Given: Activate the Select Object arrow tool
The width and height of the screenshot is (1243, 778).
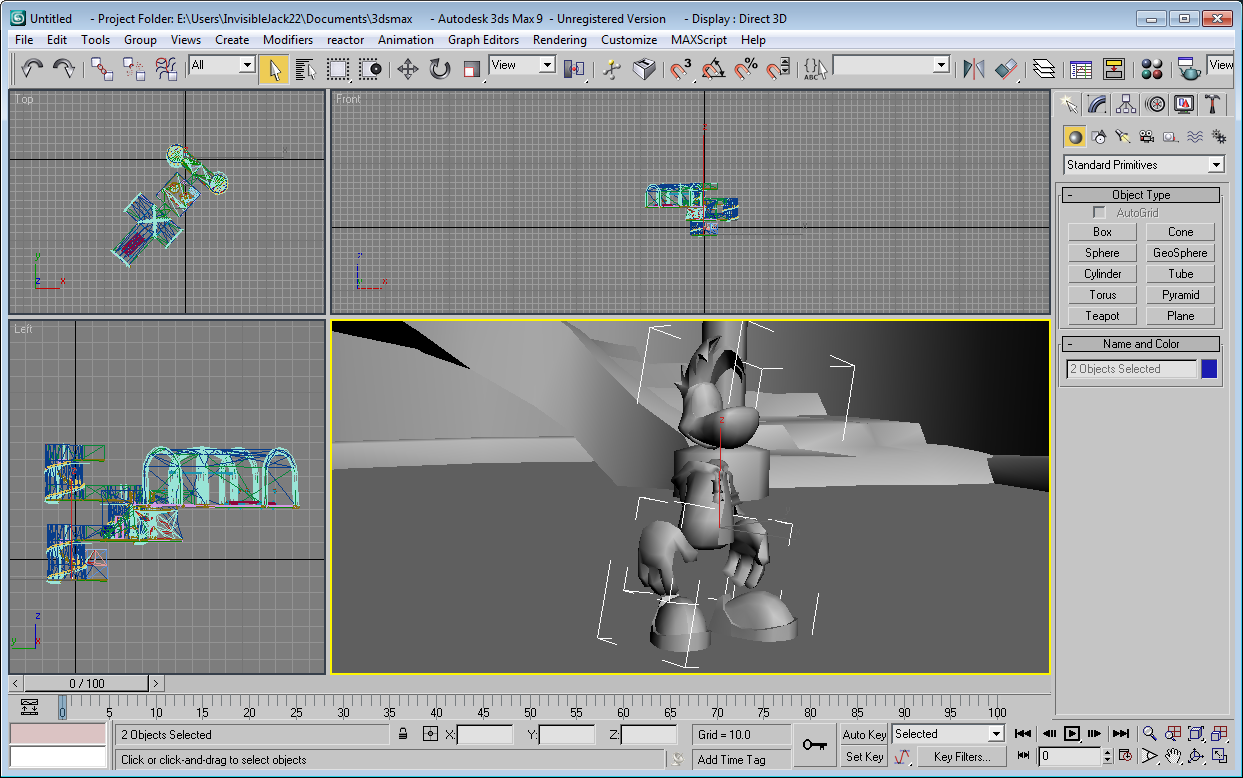Looking at the screenshot, I should click(273, 68).
